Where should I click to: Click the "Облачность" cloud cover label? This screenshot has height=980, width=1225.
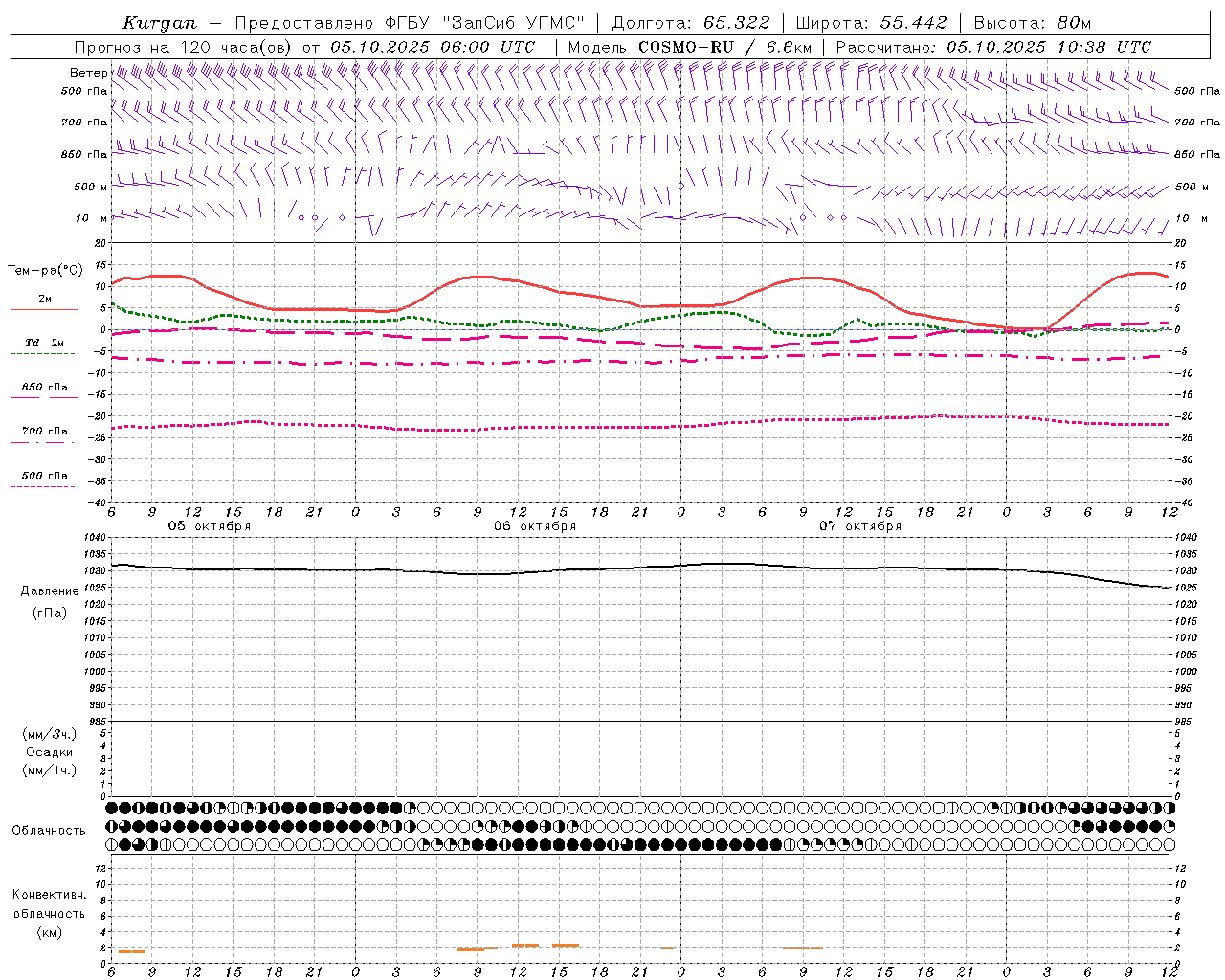pos(49,831)
